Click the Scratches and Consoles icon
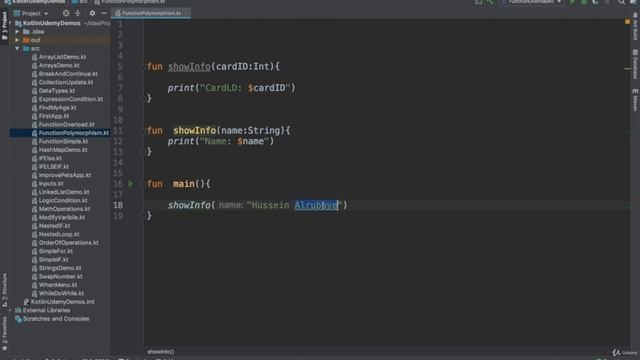Image resolution: width=640 pixels, height=360 pixels. 18,319
